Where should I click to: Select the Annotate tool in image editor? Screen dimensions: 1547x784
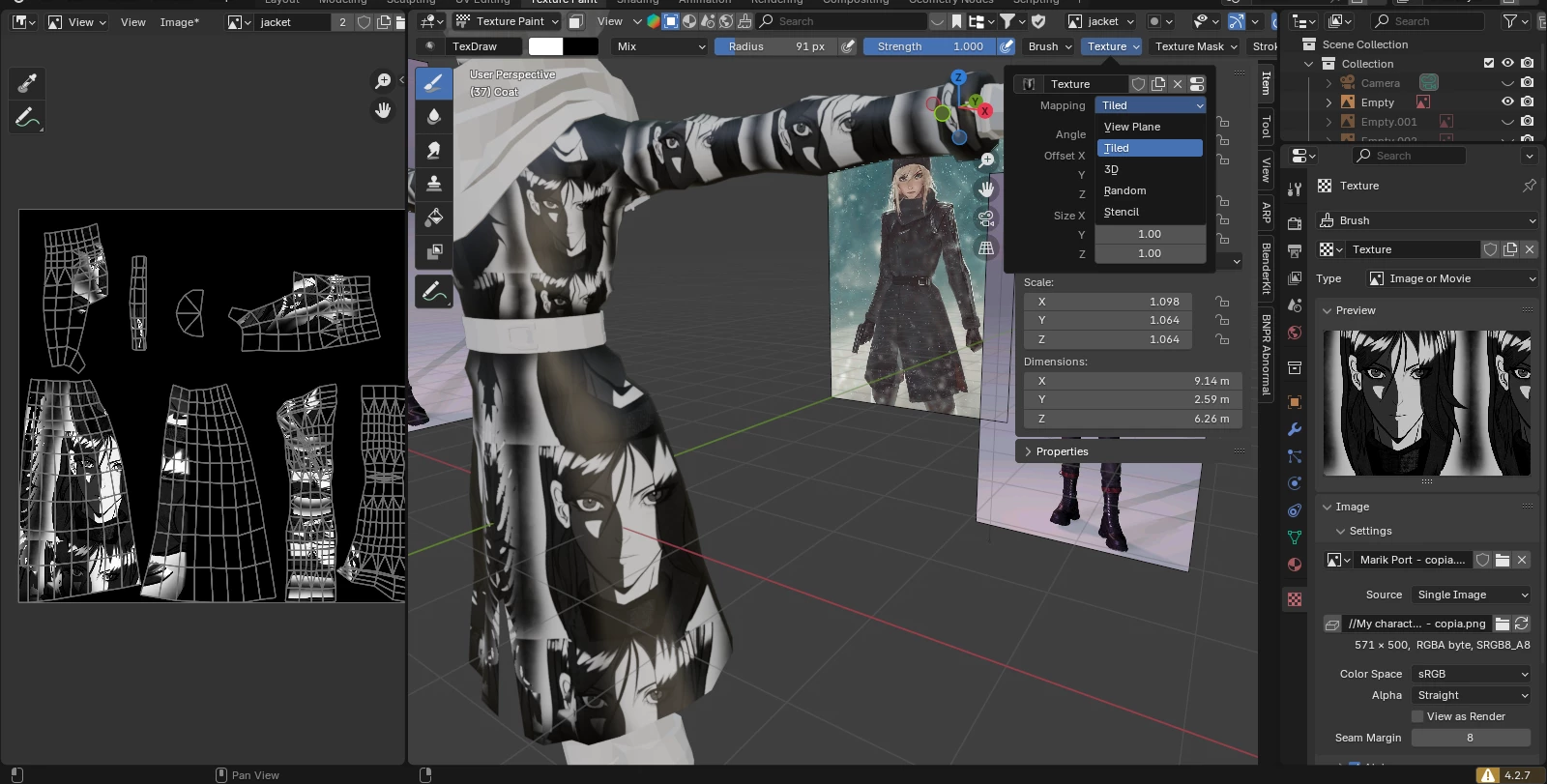(27, 117)
